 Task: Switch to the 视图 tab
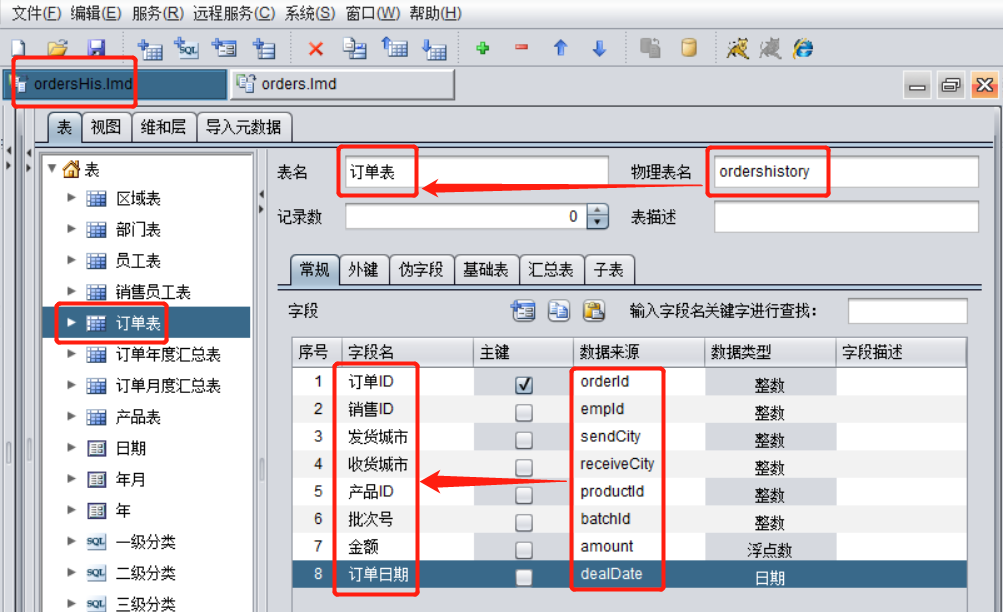106,127
